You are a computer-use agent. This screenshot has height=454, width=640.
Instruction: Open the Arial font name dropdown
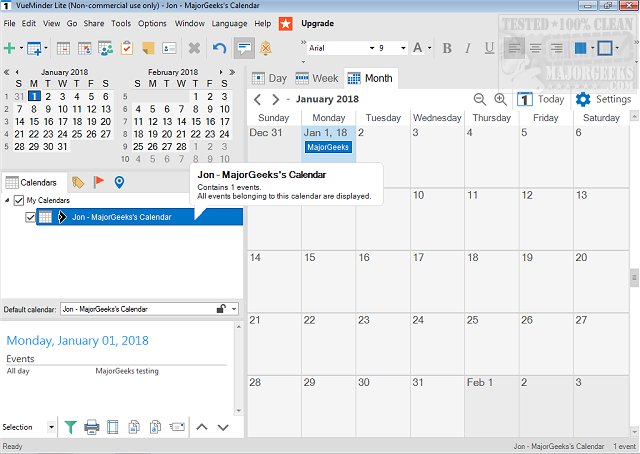[372, 48]
